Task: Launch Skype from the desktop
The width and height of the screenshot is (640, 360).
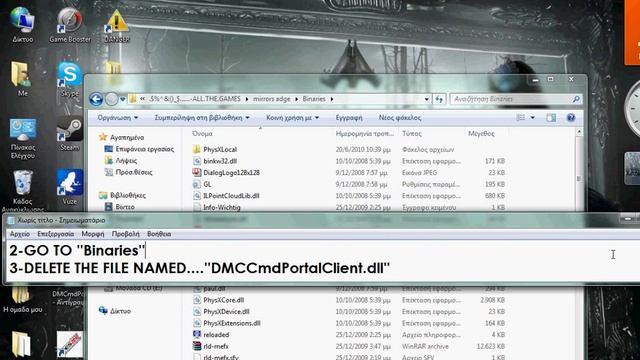Action: coord(70,80)
